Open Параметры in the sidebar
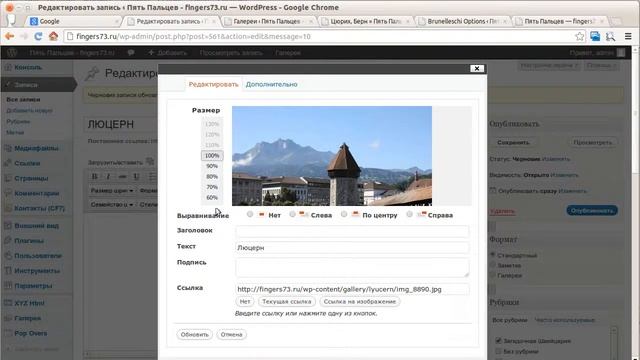Image resolution: width=640 pixels, height=360 pixels. (x=33, y=286)
